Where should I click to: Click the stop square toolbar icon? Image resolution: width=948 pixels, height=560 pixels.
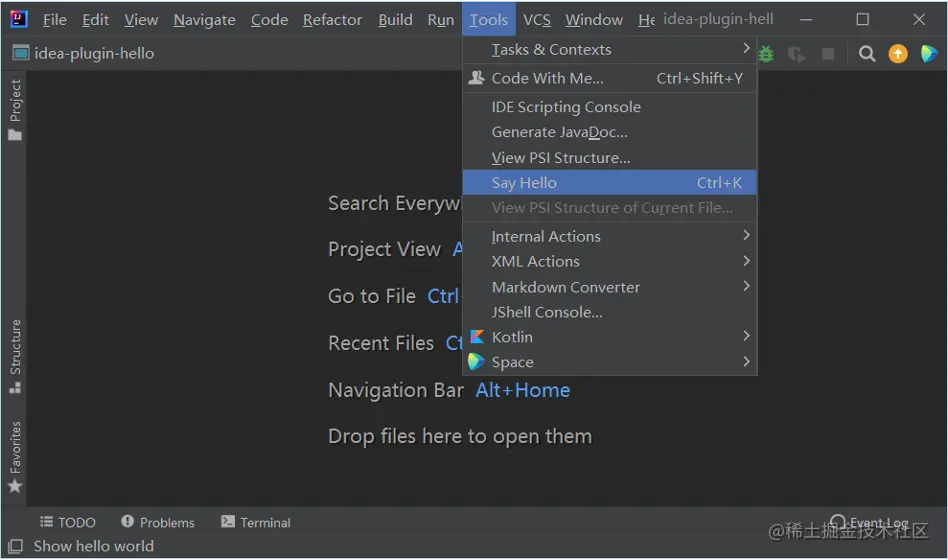(828, 54)
